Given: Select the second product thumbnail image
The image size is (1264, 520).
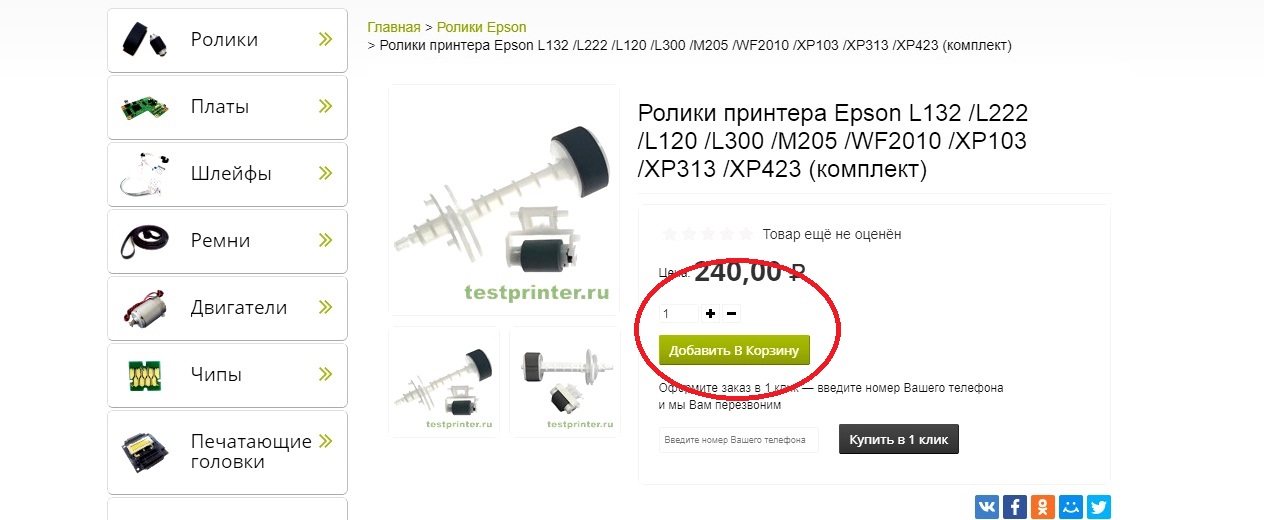Looking at the screenshot, I should pos(564,382).
